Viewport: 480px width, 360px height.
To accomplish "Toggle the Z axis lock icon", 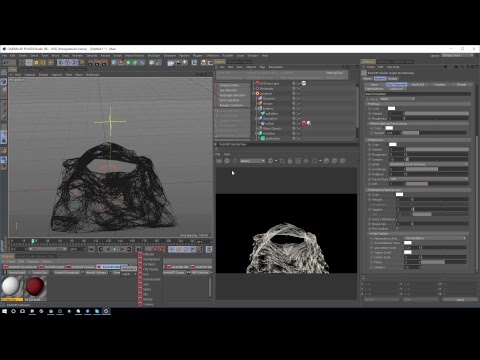I will point(75,62).
